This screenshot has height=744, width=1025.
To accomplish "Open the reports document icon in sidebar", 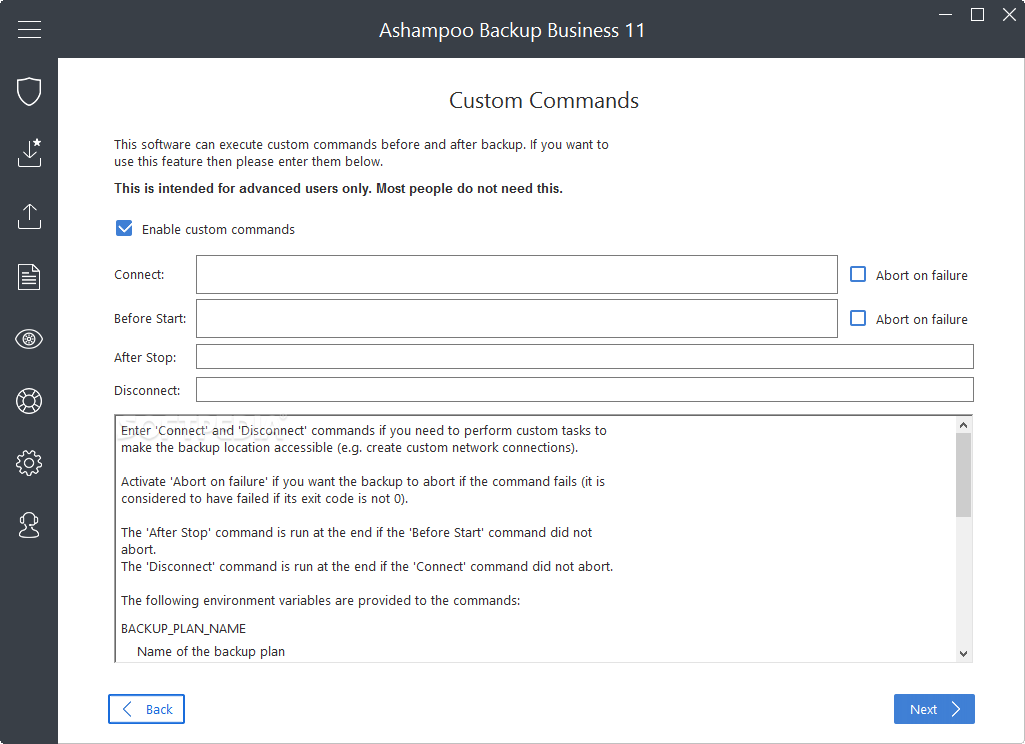I will click(29, 277).
